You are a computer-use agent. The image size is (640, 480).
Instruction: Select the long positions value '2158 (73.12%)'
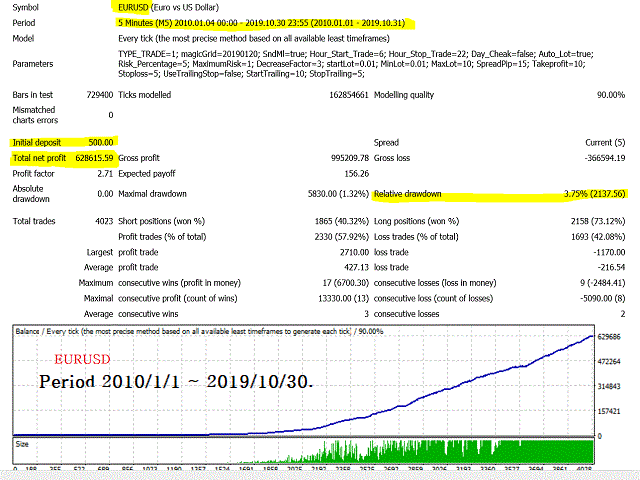click(598, 221)
